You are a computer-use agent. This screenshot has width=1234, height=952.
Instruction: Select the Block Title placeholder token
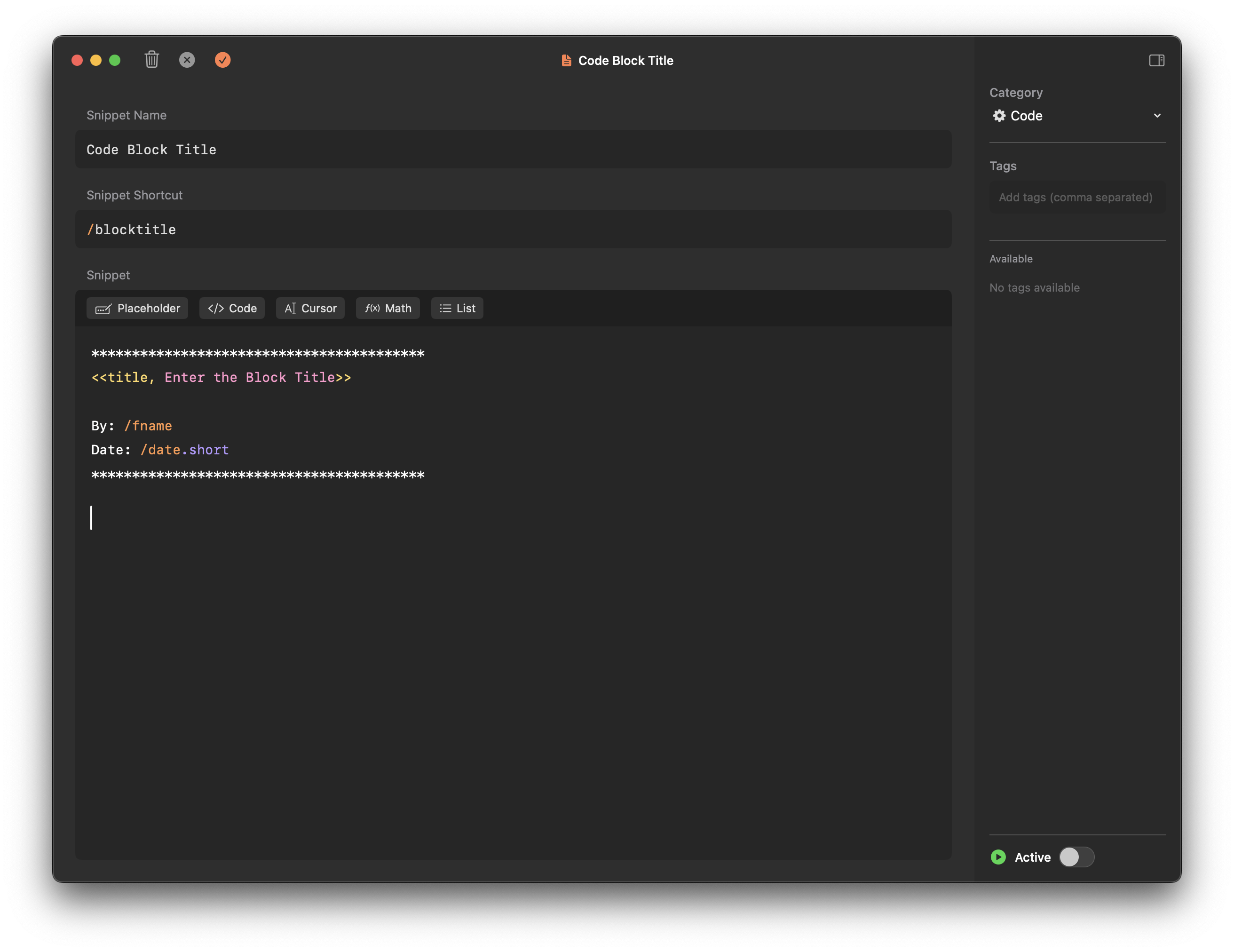(x=221, y=377)
